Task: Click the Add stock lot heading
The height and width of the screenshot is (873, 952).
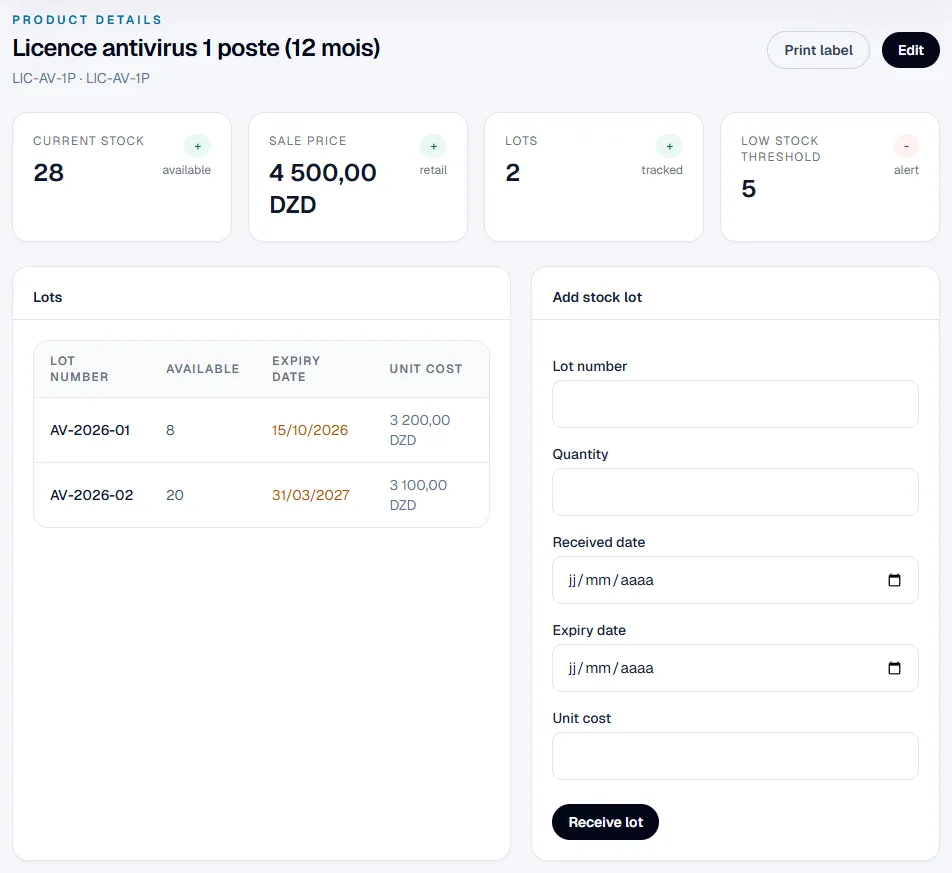Action: pyautogui.click(x=597, y=297)
